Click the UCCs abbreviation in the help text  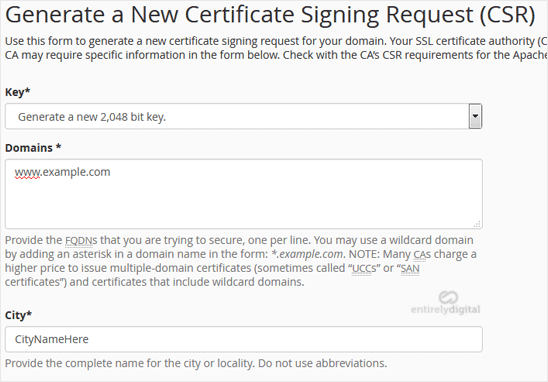364,268
